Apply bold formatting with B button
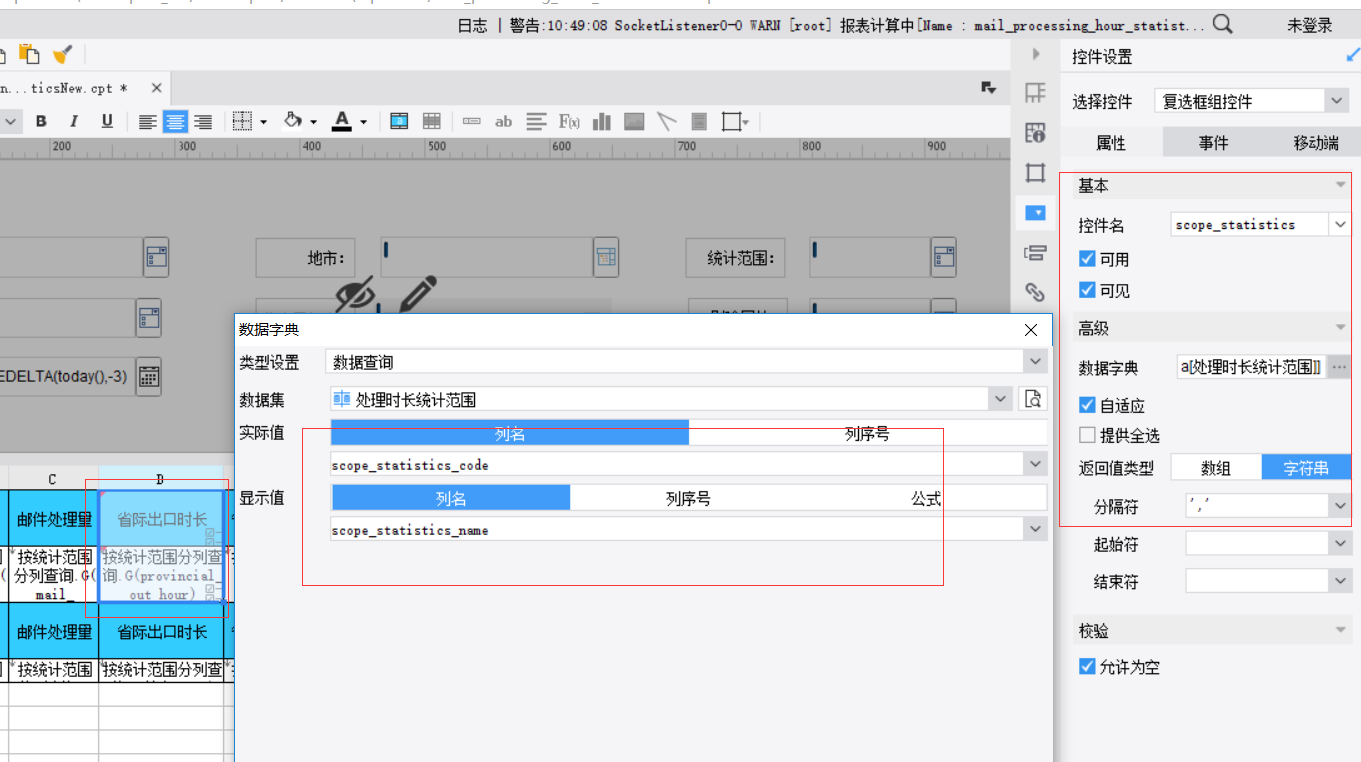 [x=41, y=122]
